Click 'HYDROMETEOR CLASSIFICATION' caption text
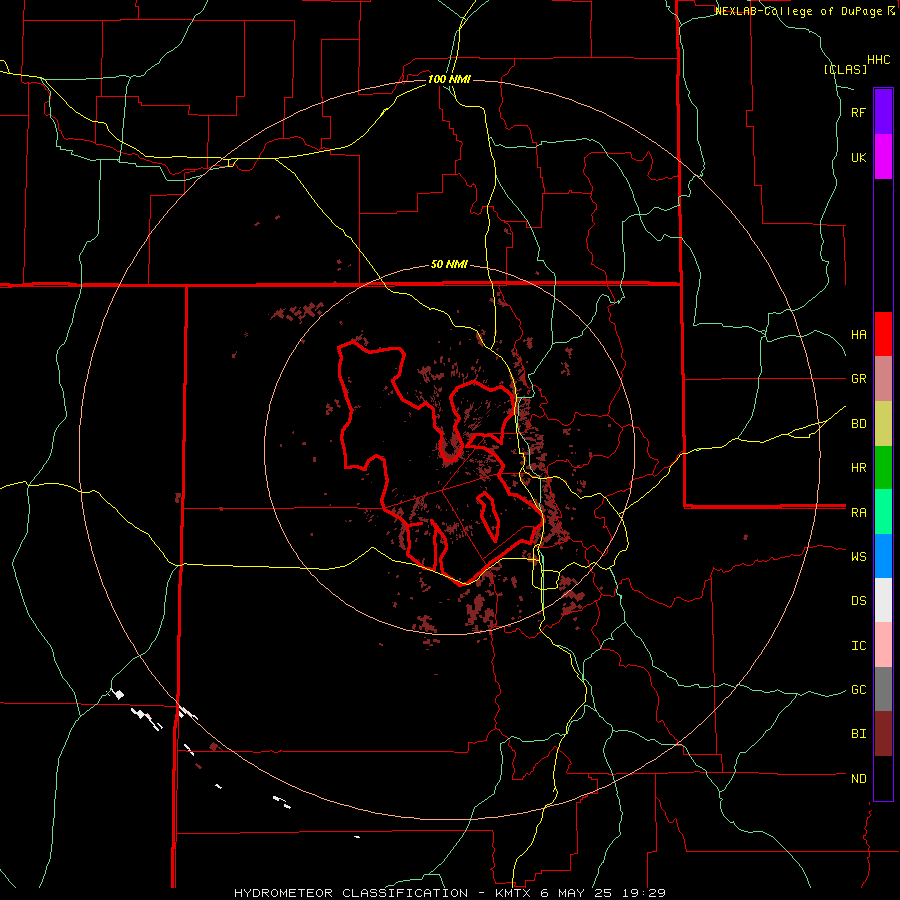900x900 pixels. click(x=351, y=893)
